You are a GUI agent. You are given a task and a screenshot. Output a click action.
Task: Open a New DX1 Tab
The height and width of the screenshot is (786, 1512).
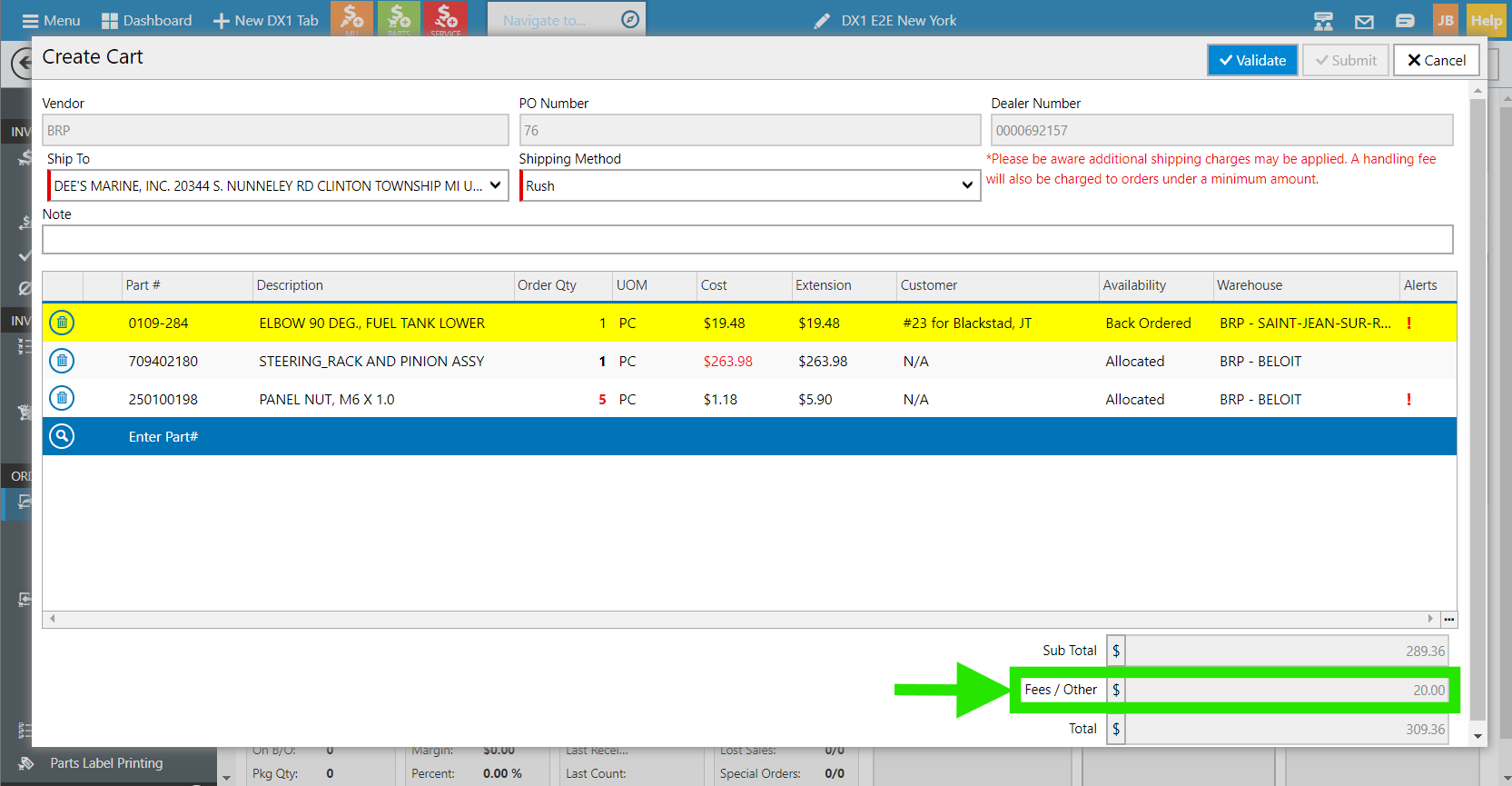266,20
